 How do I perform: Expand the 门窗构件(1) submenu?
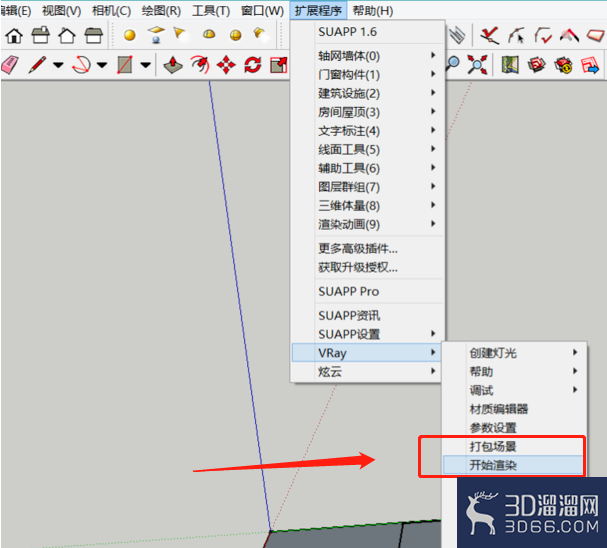[367, 74]
